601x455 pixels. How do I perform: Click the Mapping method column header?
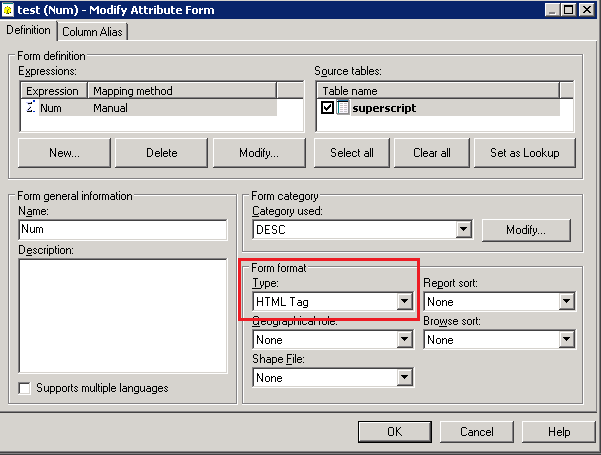coord(182,91)
